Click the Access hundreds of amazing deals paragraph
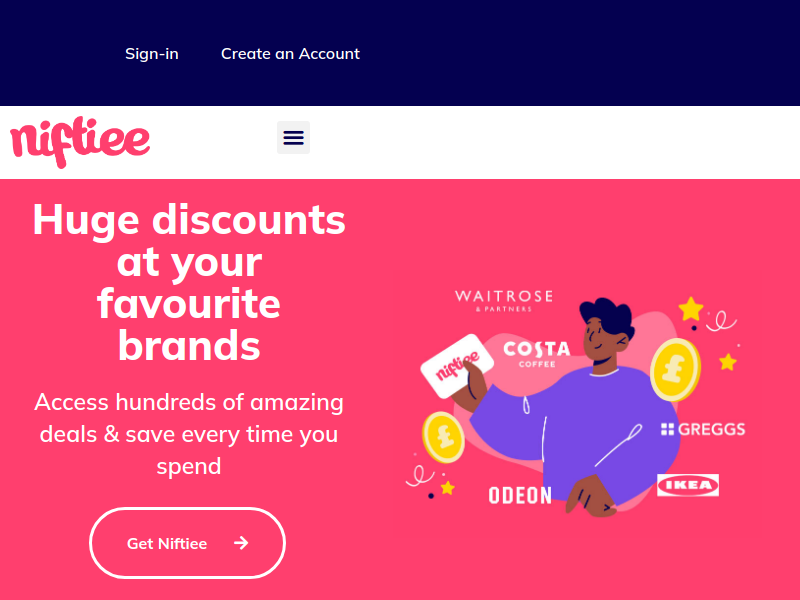Screen dimensions: 800x600 coord(189,434)
